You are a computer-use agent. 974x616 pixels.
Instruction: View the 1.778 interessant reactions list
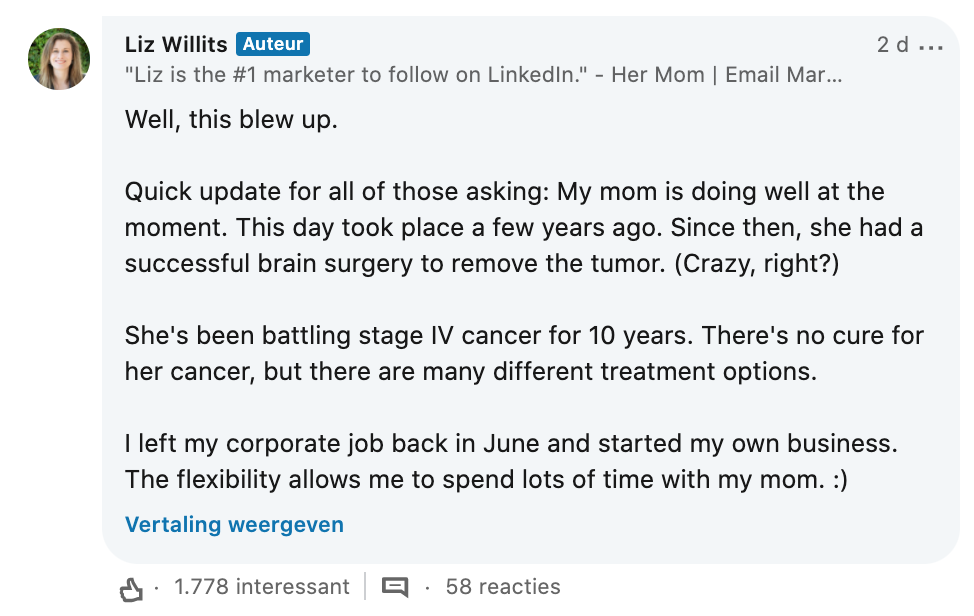point(261,587)
